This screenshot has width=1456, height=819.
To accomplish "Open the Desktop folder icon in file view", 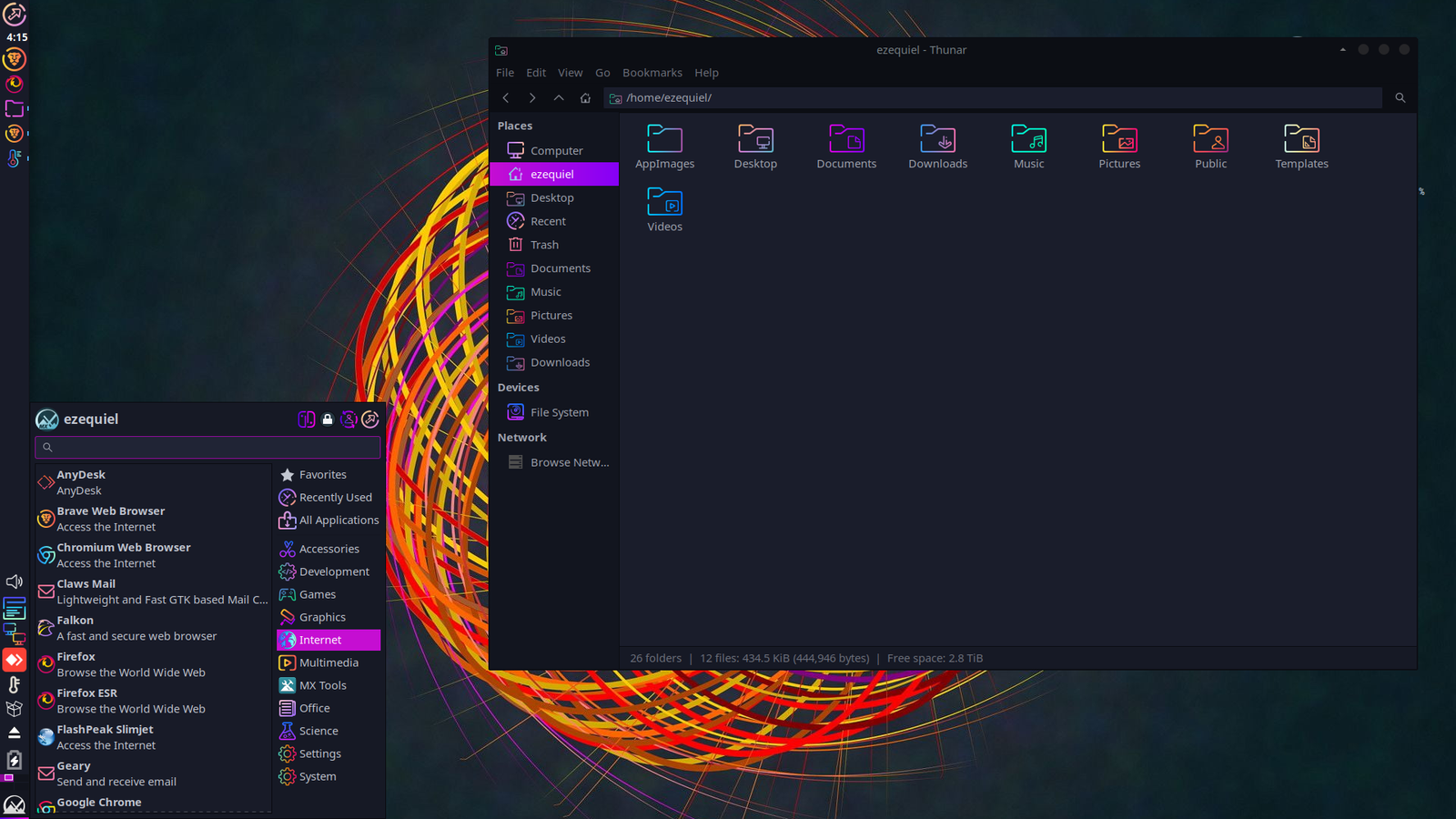I will point(755,147).
